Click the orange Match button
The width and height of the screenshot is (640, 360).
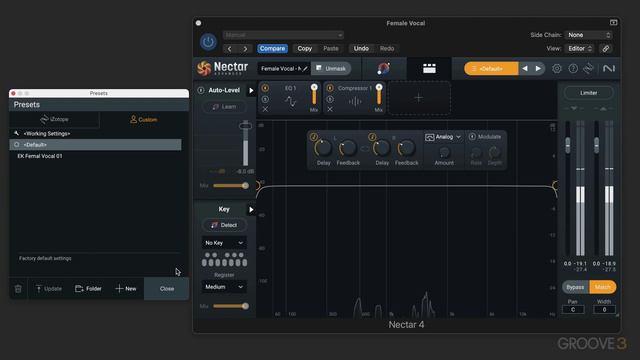602,287
